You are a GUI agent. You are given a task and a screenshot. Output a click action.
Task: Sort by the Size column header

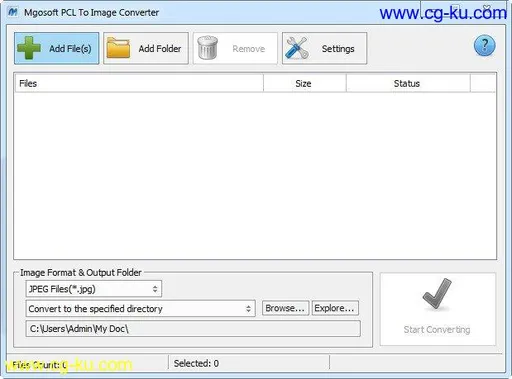(305, 83)
